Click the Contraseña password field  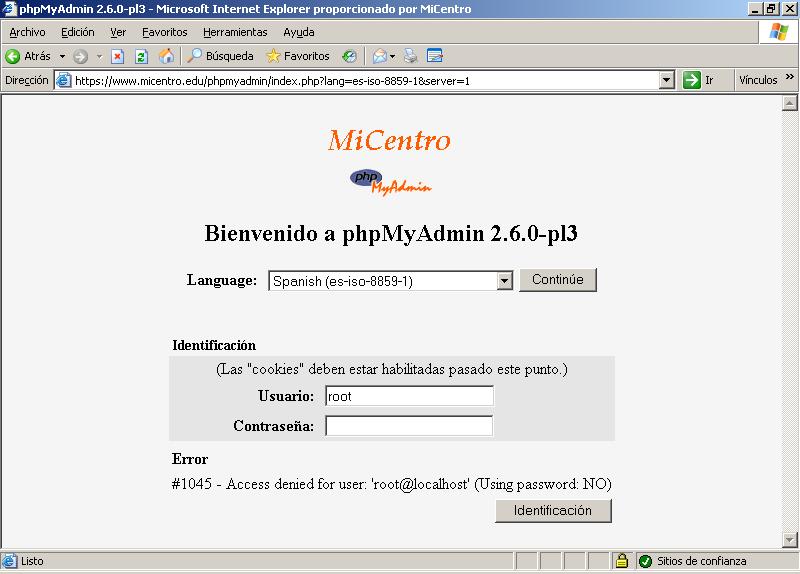click(409, 426)
